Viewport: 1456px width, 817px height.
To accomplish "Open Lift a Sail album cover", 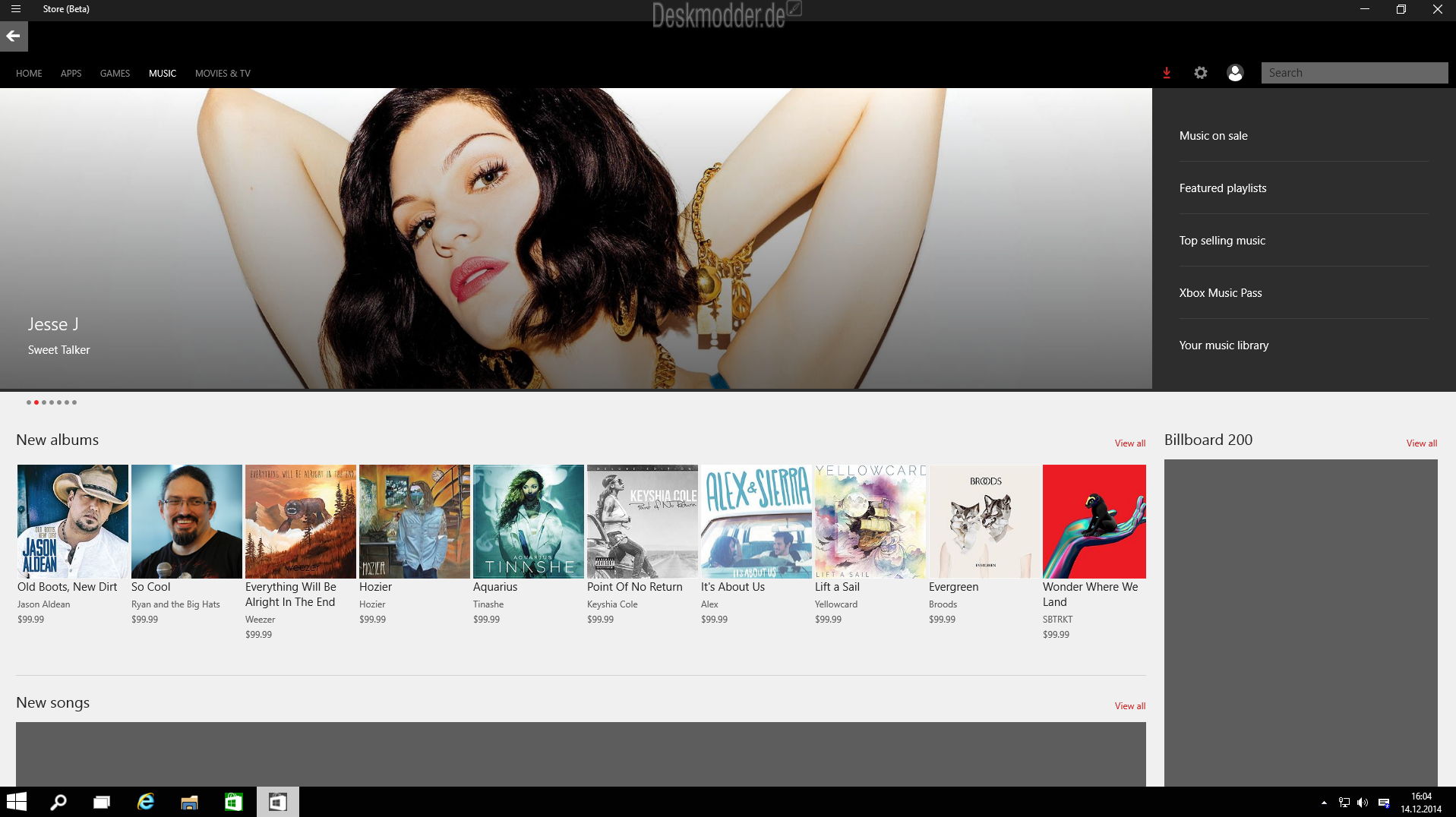I will coord(870,522).
